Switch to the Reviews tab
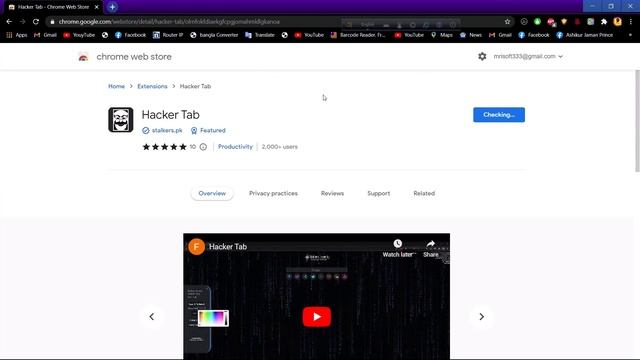This screenshot has width=640, height=360. 332,193
